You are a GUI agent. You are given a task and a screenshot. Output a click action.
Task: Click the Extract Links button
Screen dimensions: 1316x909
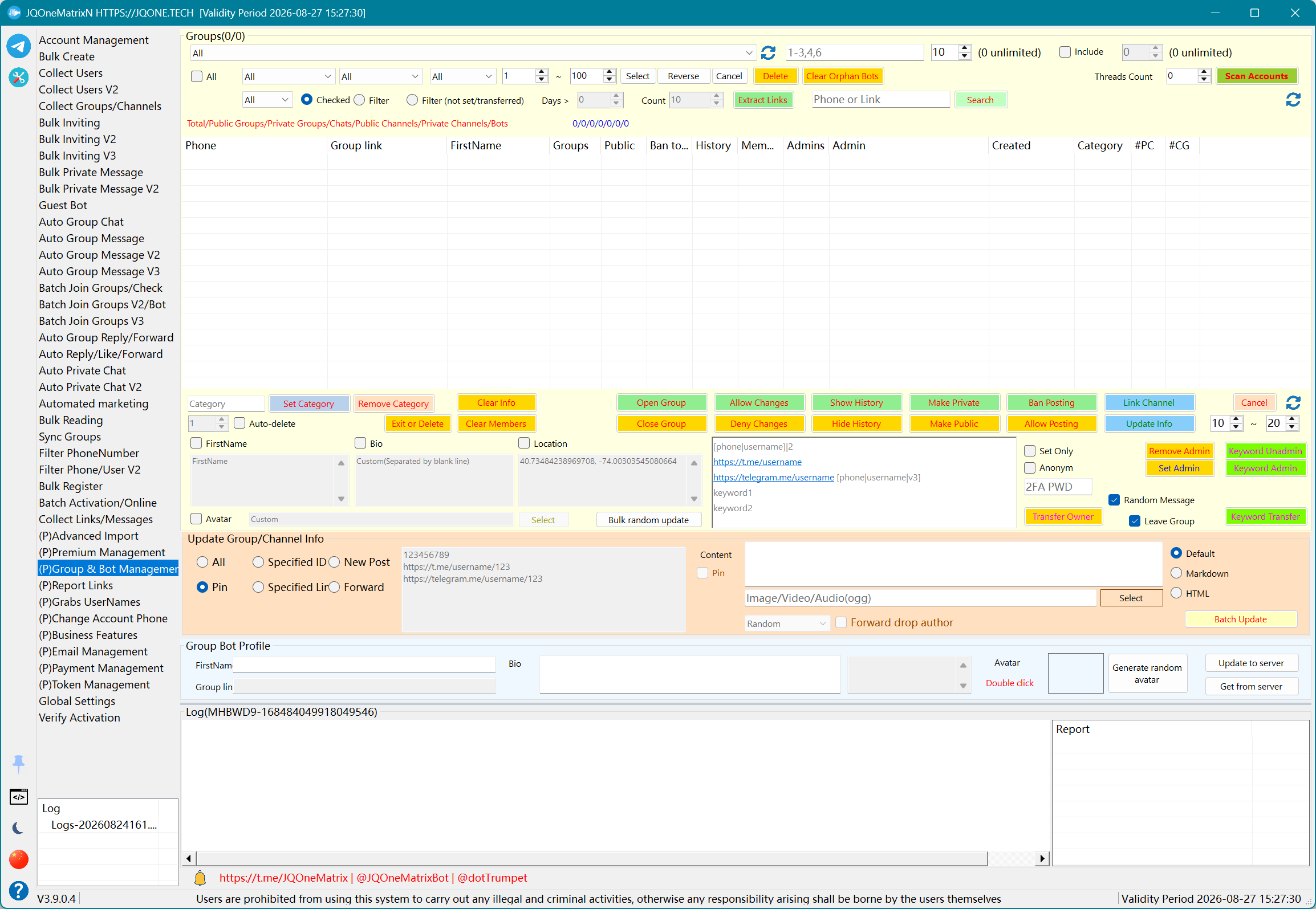tap(762, 100)
